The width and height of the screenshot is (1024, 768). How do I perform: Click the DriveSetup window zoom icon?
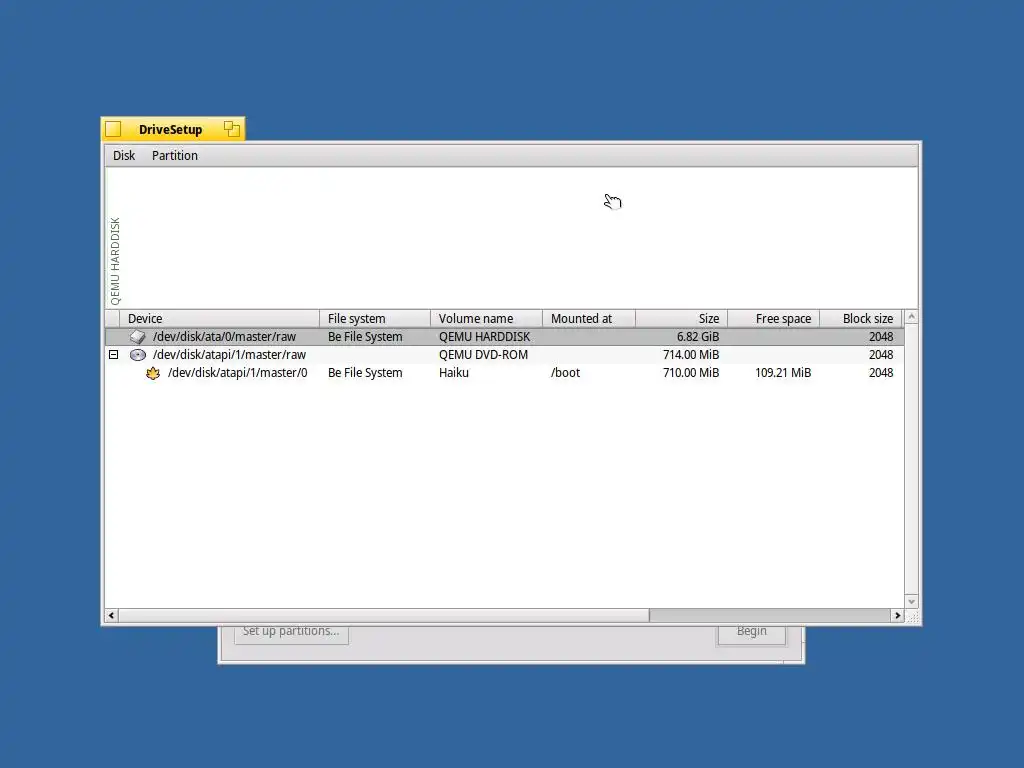pyautogui.click(x=232, y=129)
